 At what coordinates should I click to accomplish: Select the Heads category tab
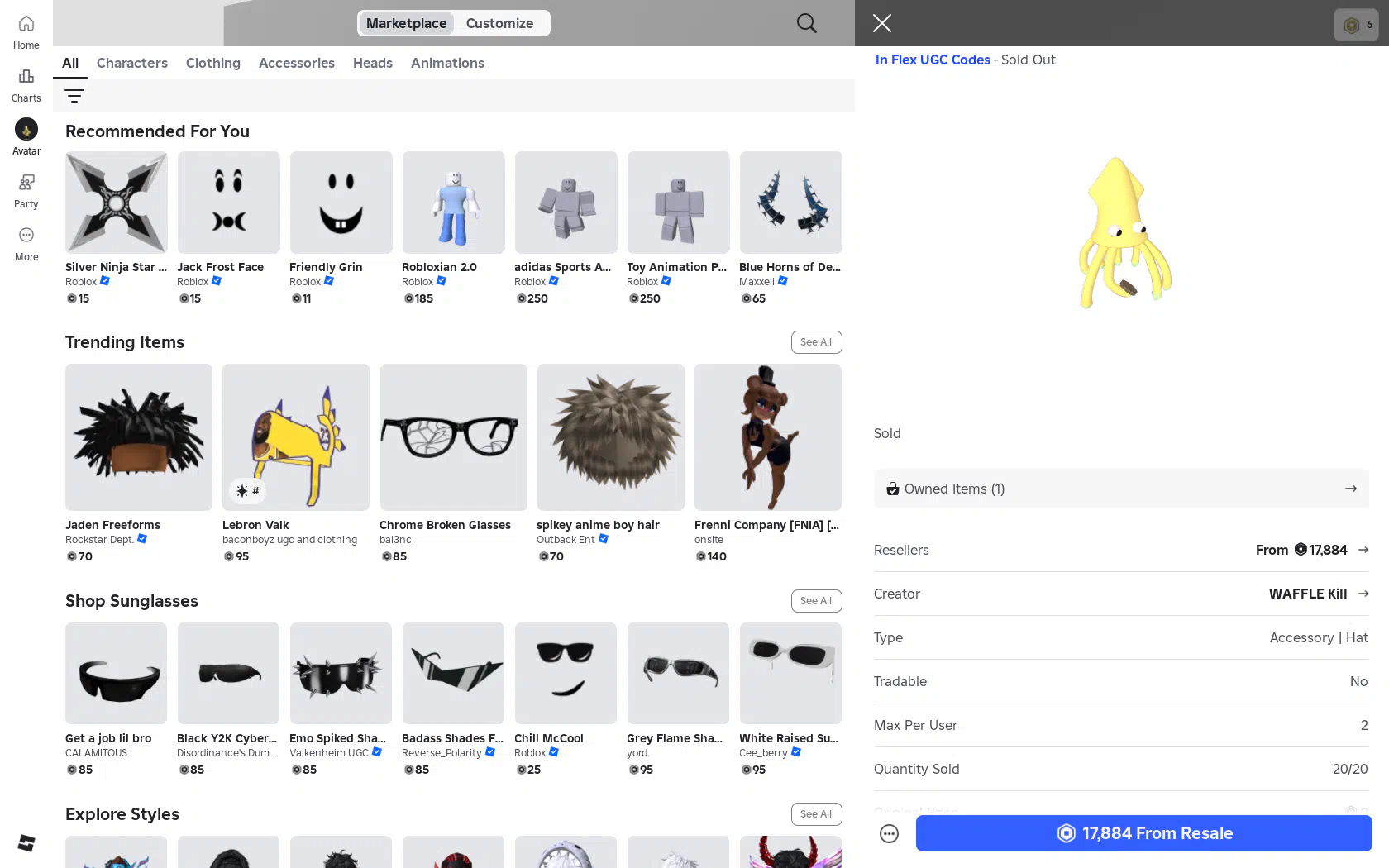click(x=373, y=63)
